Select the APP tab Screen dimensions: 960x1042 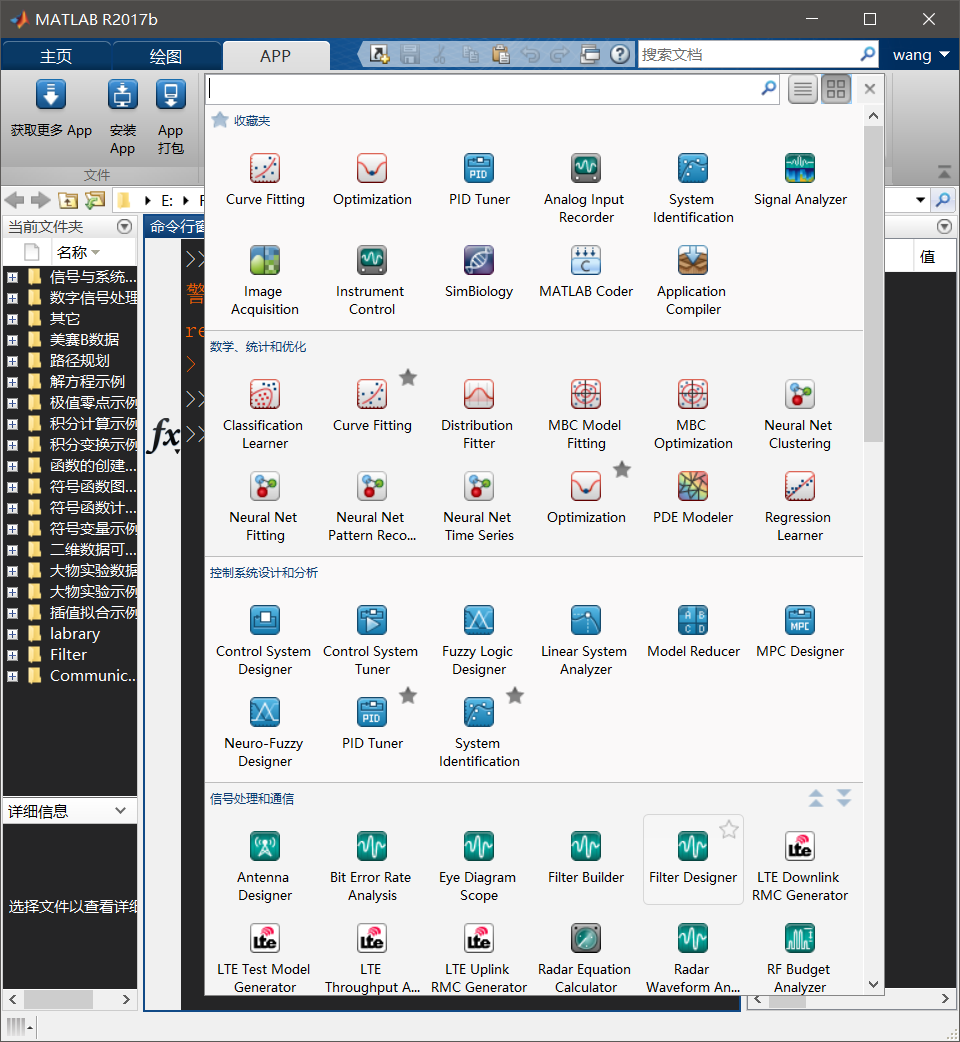pos(275,56)
